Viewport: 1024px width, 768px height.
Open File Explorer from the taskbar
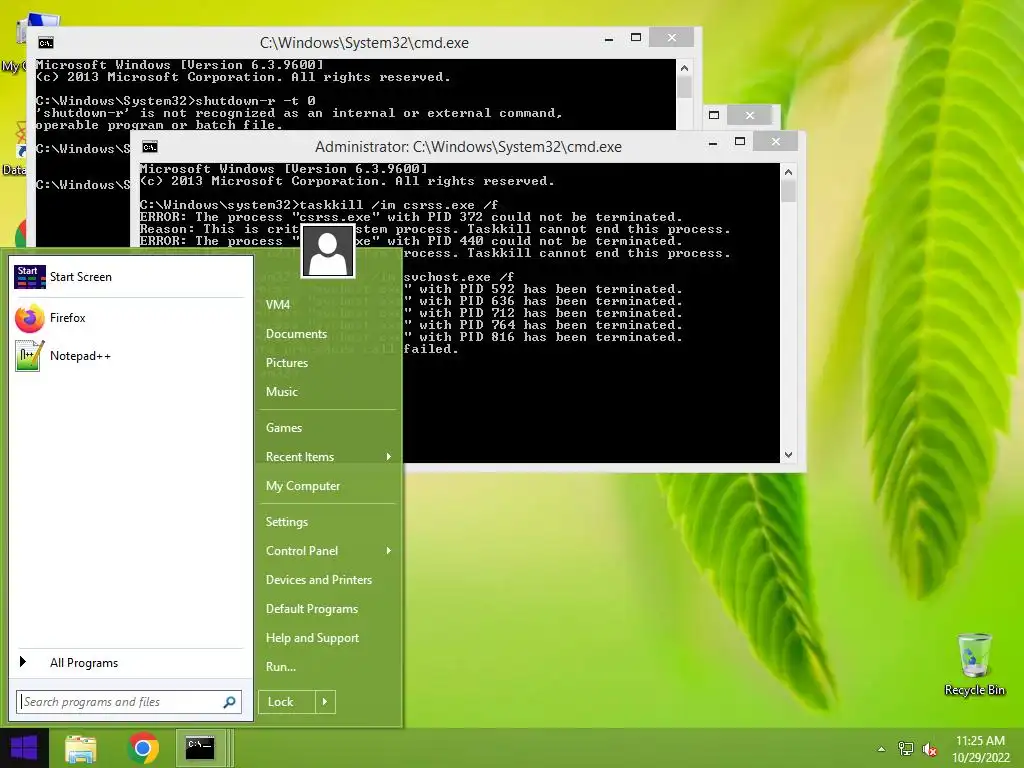point(81,748)
